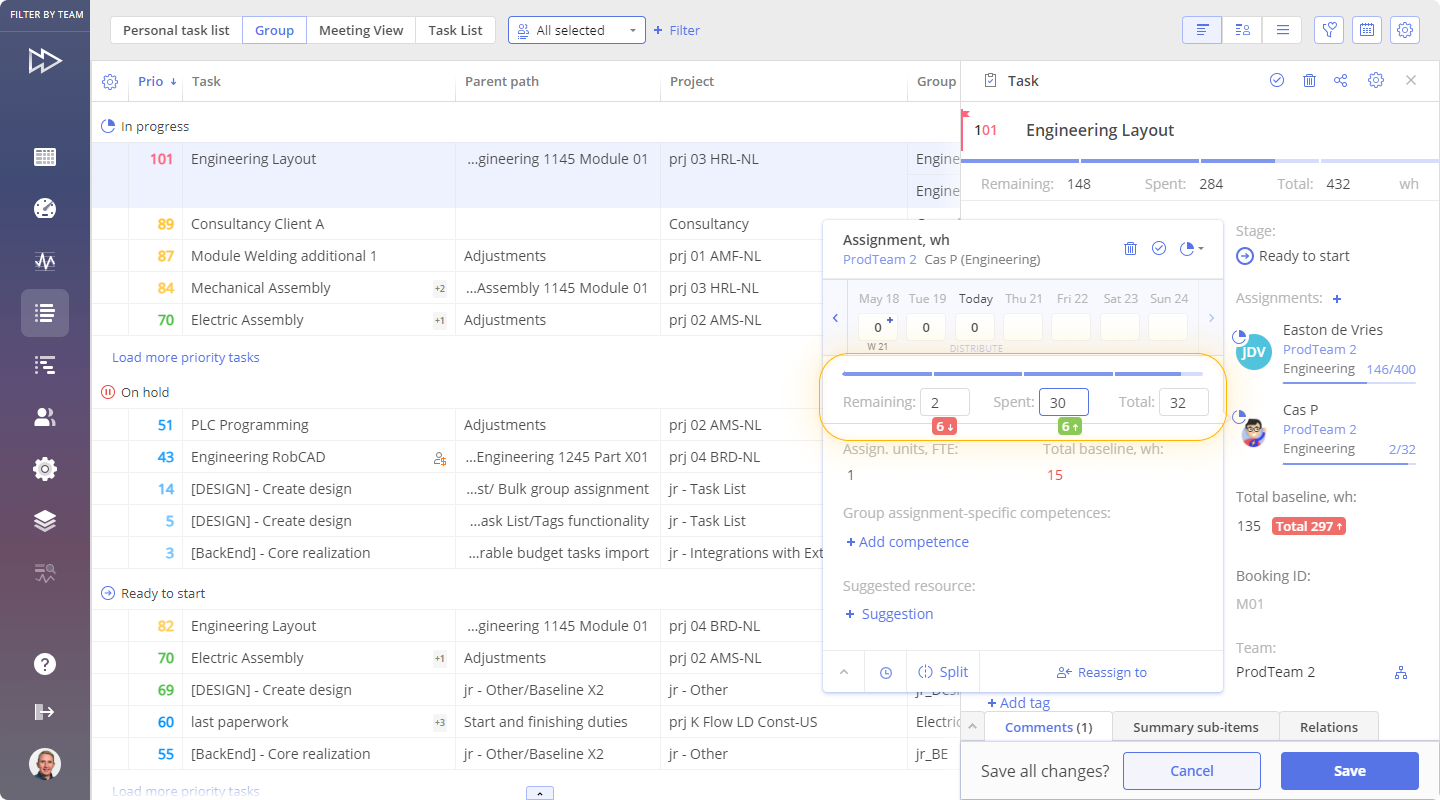Collapse the Ready to start group
The image size is (1440, 800).
109,593
